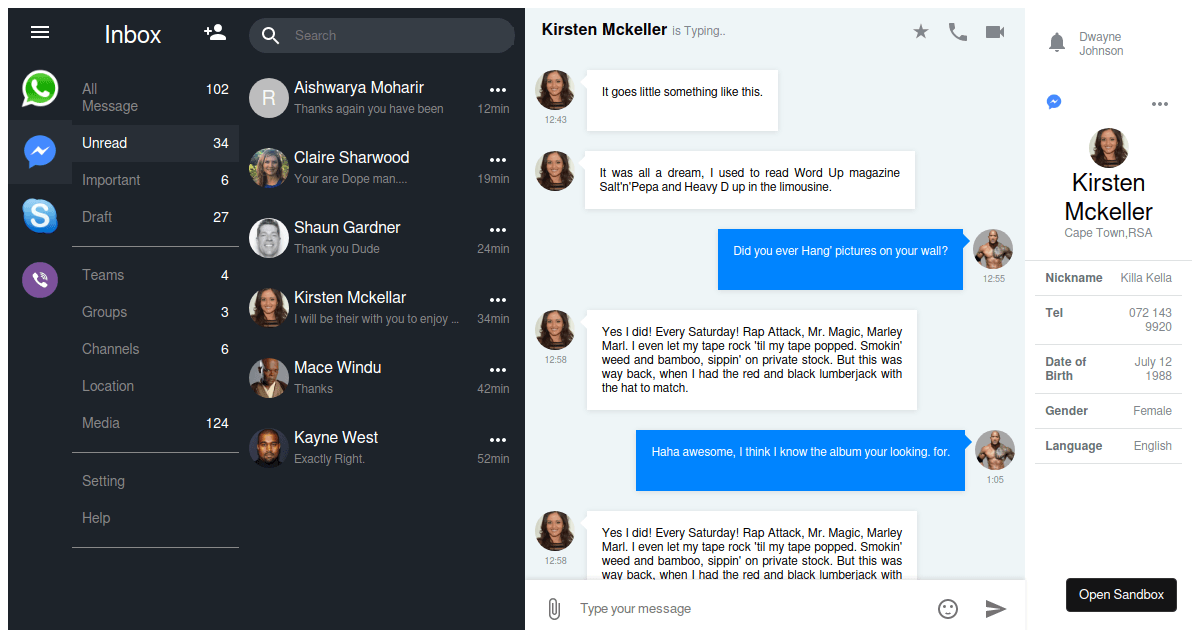Open Shaun Gardner conversation
This screenshot has height=630, width=1200.
coord(381,238)
